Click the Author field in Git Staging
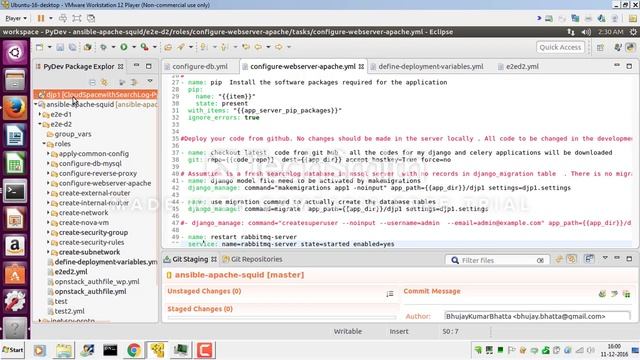The width and height of the screenshot is (640, 360). tap(537, 316)
